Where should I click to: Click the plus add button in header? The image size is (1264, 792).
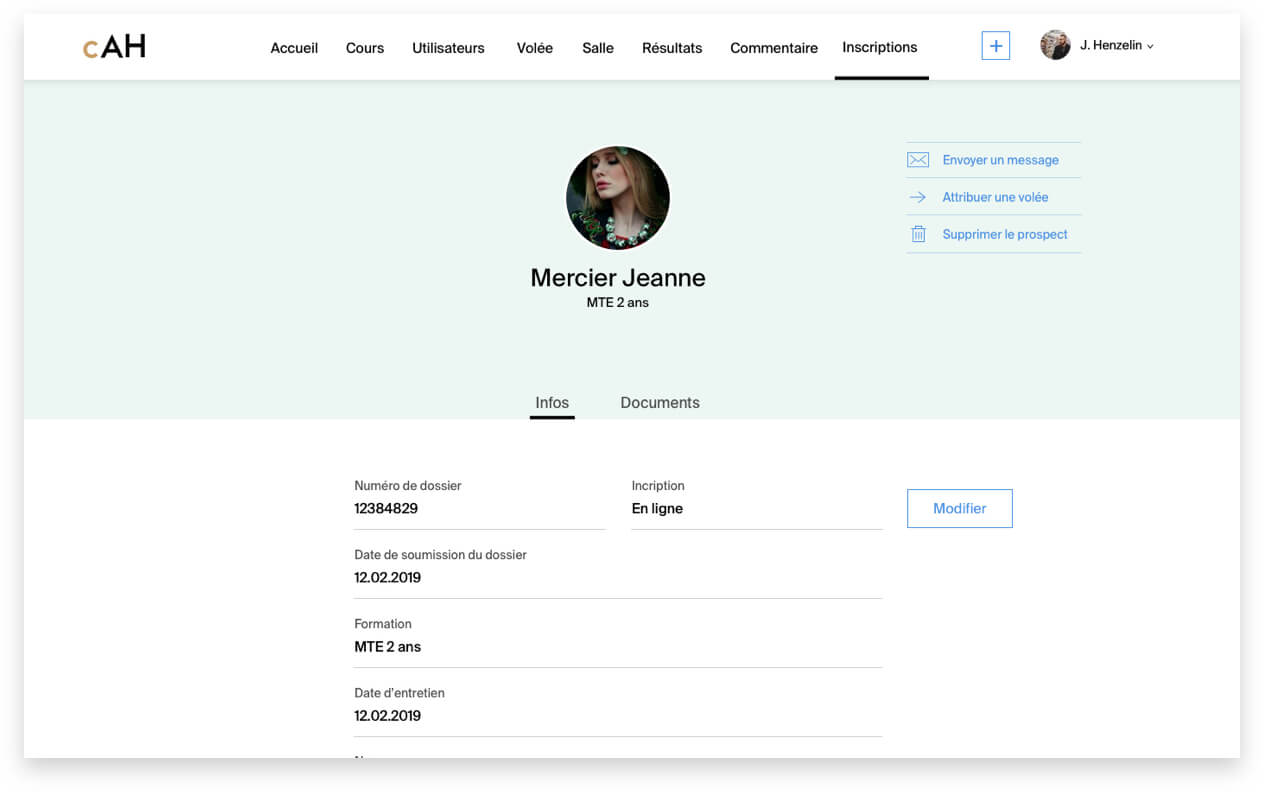pyautogui.click(x=995, y=46)
